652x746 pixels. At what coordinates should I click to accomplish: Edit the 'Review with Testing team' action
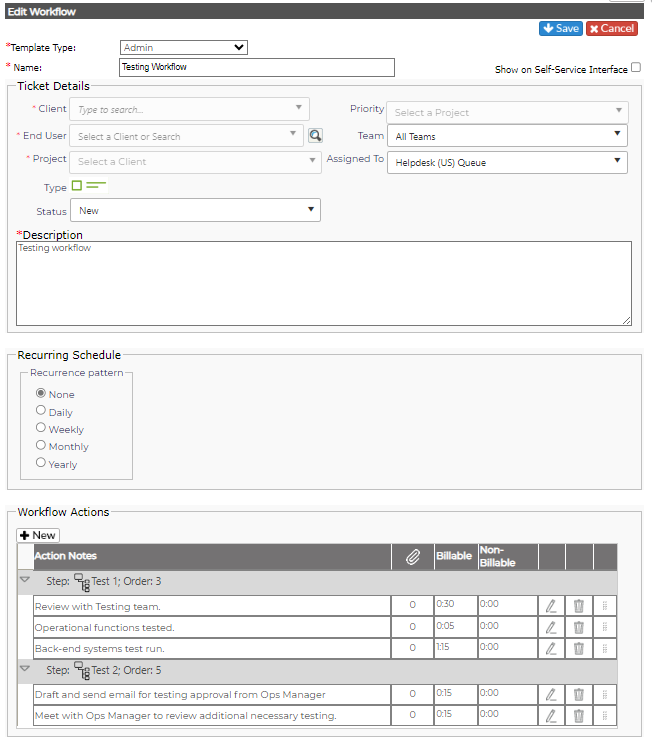pyautogui.click(x=551, y=606)
